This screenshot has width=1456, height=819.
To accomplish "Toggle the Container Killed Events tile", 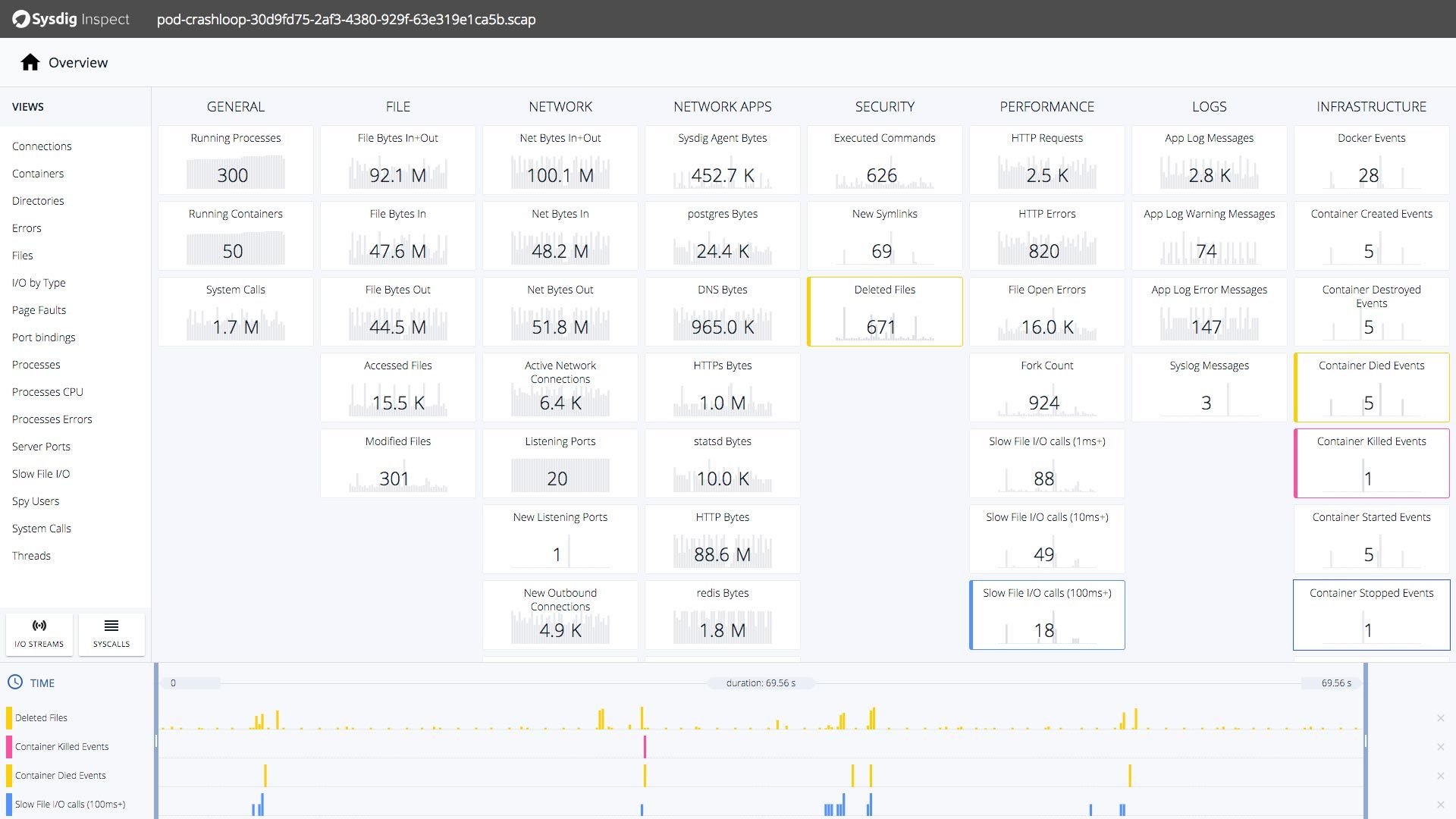I will [x=1371, y=463].
